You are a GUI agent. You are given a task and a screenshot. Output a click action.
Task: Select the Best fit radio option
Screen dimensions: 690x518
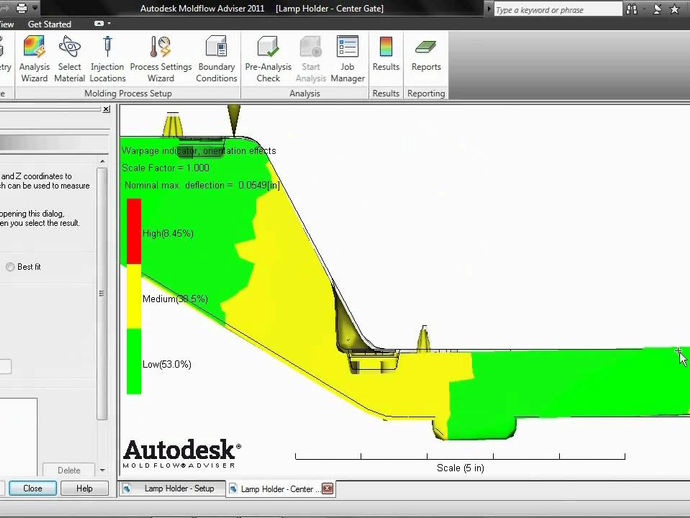[x=10, y=267]
